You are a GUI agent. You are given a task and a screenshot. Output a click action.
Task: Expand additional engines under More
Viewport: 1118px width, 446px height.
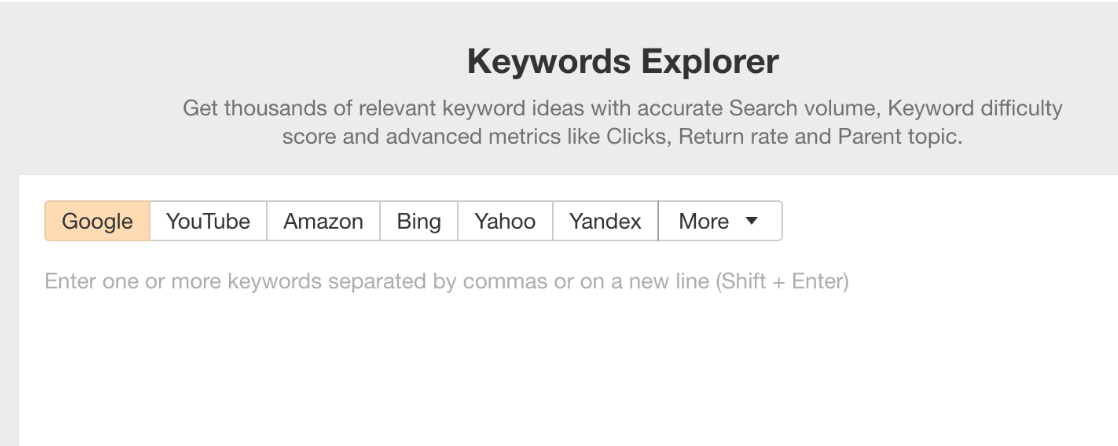[x=719, y=221]
